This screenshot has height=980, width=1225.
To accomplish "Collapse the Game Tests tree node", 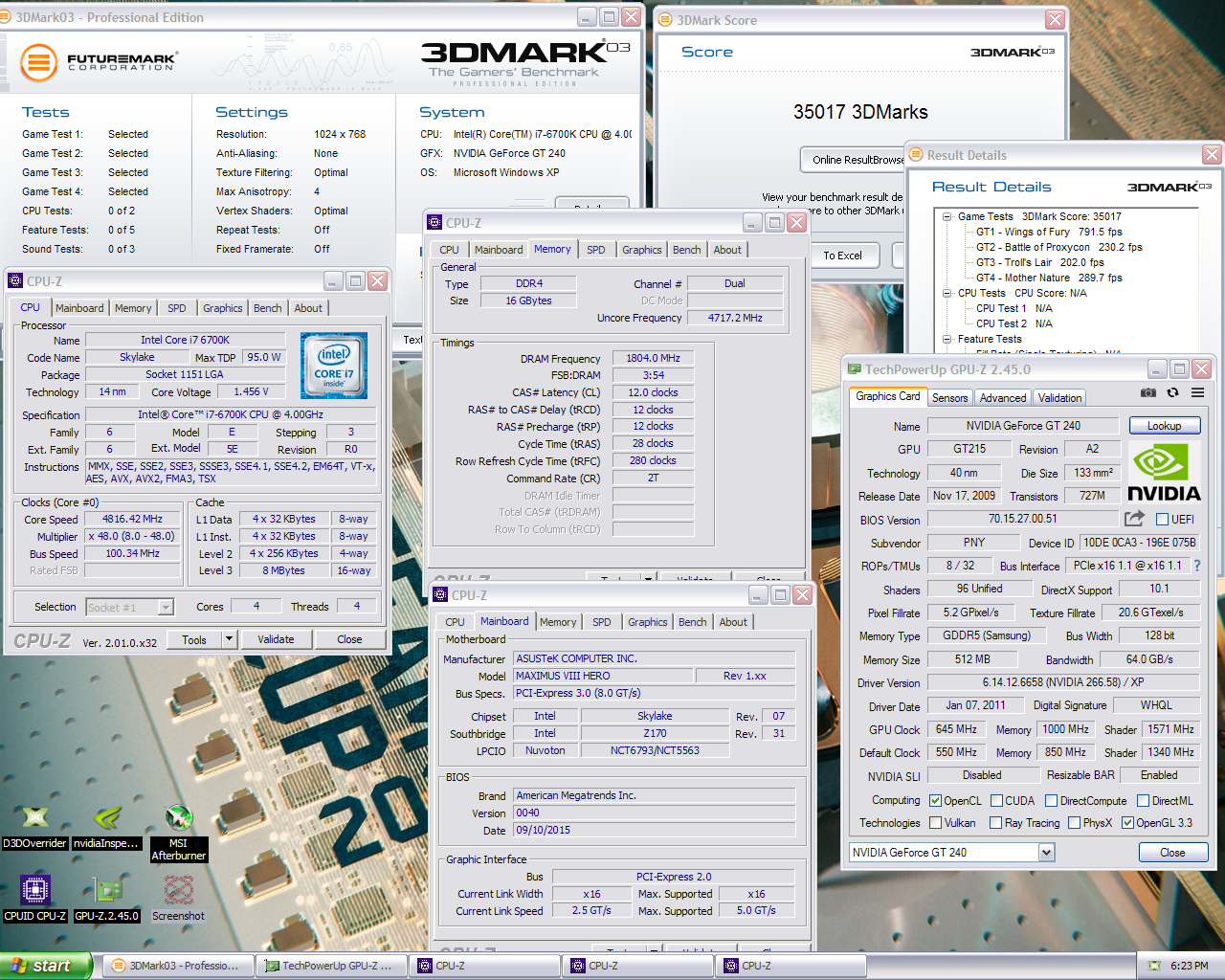I will coord(947,216).
